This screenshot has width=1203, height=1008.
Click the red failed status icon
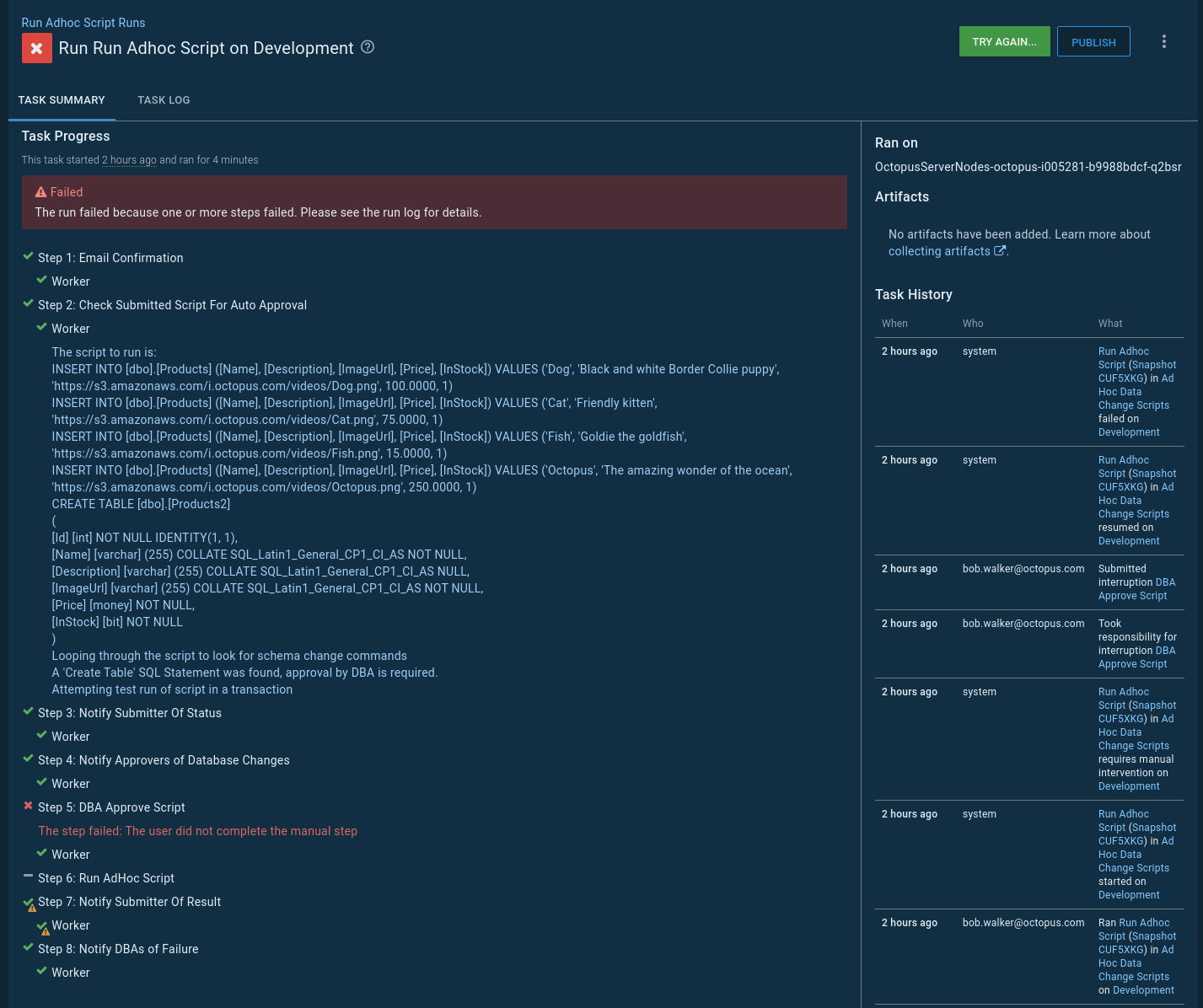pyautogui.click(x=36, y=49)
